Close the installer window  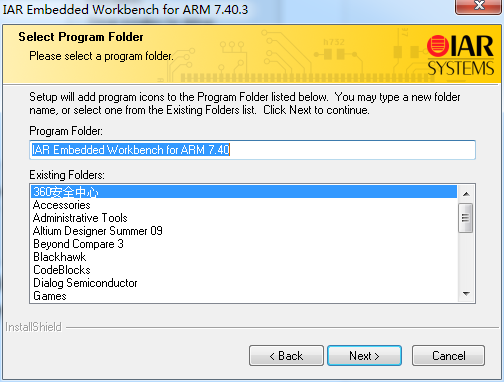coord(479,6)
